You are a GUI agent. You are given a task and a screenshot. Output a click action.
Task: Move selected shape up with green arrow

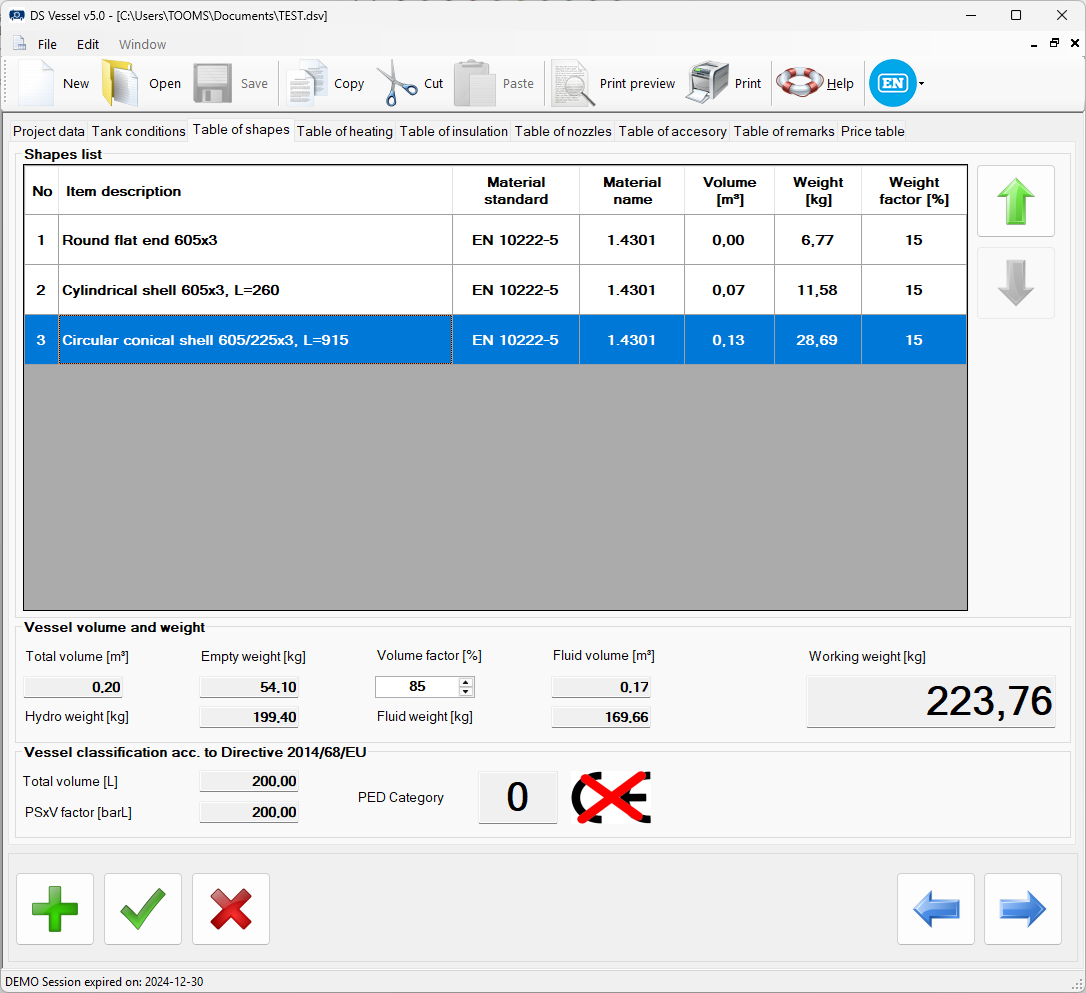pyautogui.click(x=1015, y=201)
